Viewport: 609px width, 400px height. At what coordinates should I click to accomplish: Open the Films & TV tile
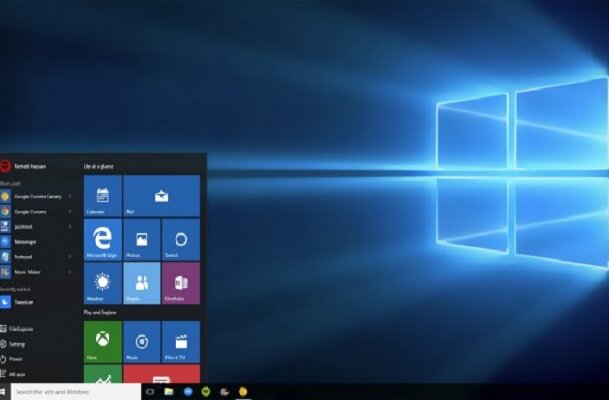(x=181, y=341)
